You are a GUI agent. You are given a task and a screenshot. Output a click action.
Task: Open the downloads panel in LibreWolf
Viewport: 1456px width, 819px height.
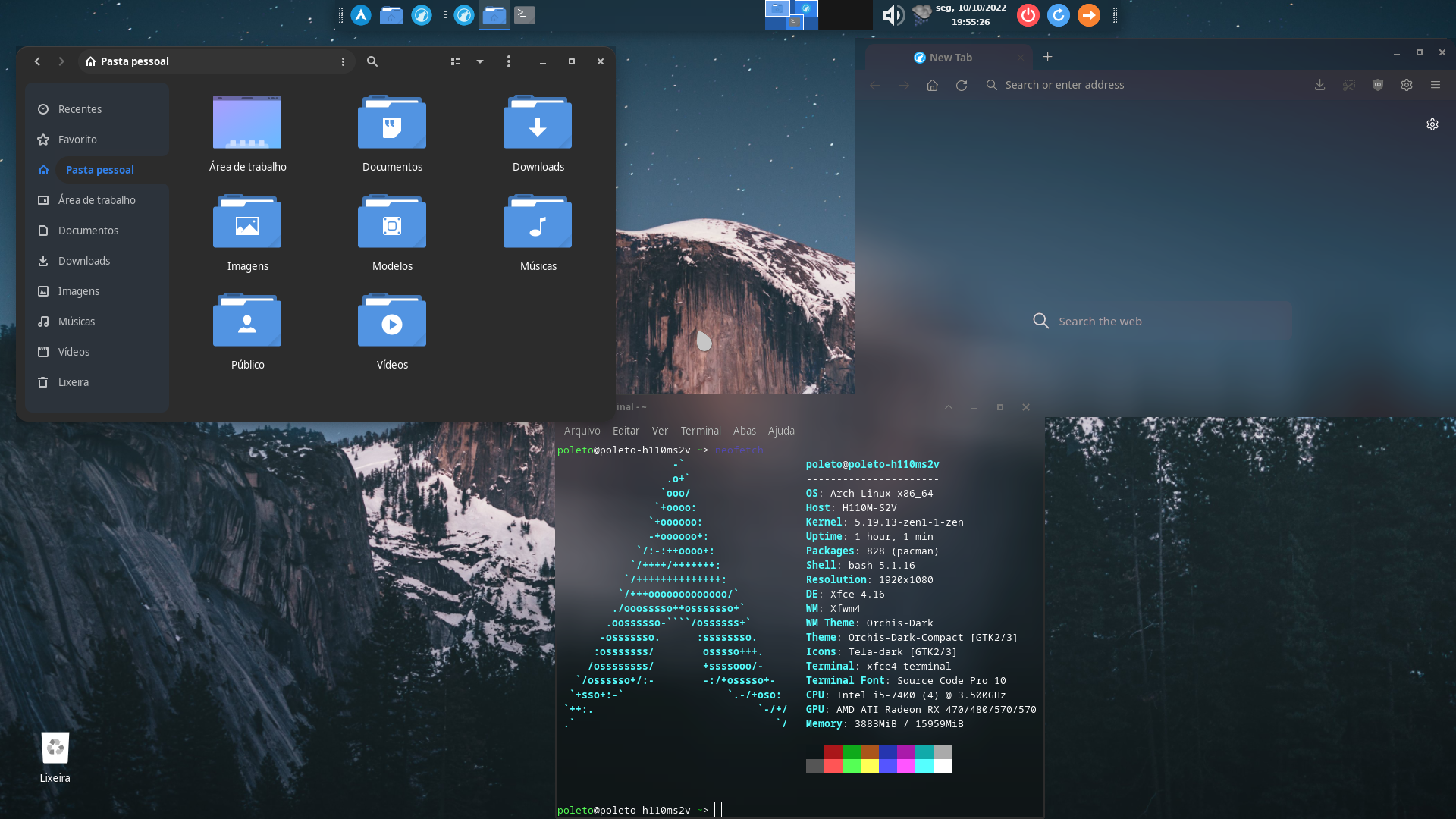(x=1320, y=85)
